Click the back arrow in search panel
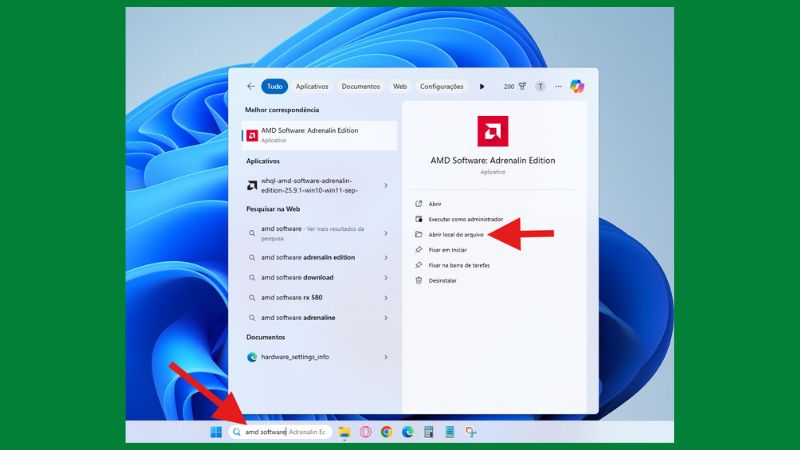 250,86
